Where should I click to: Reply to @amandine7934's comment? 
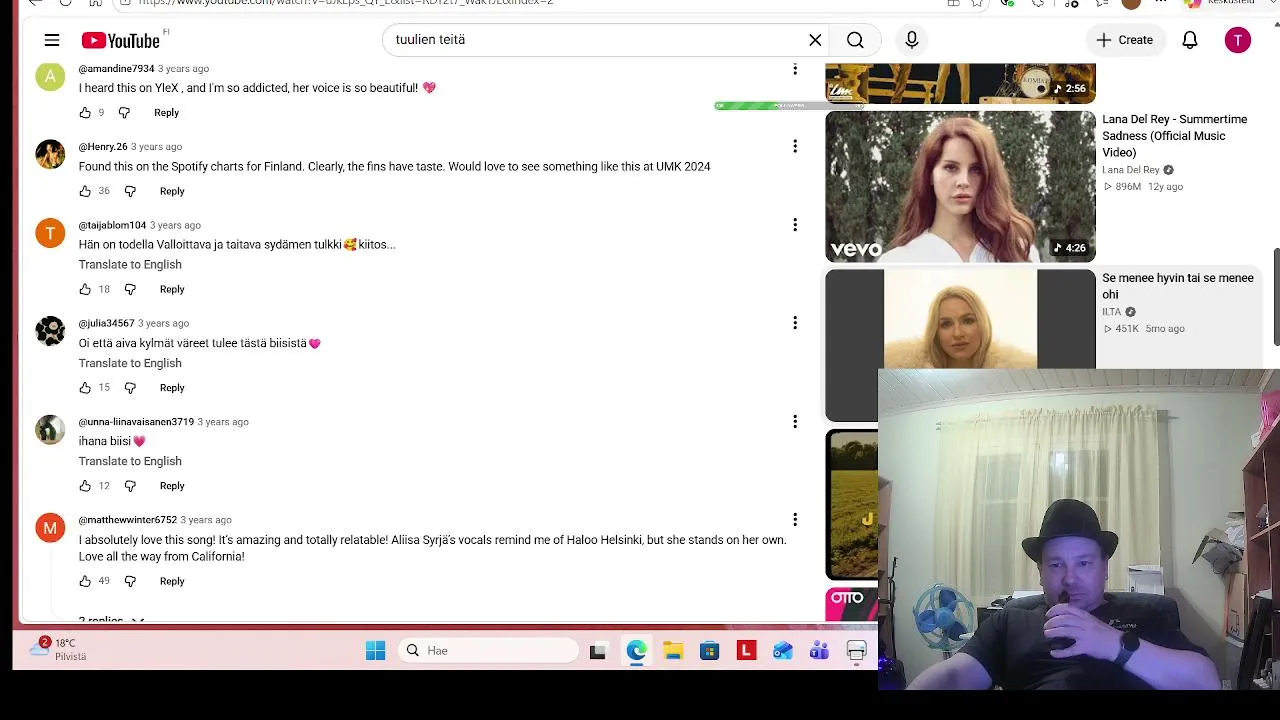[166, 113]
